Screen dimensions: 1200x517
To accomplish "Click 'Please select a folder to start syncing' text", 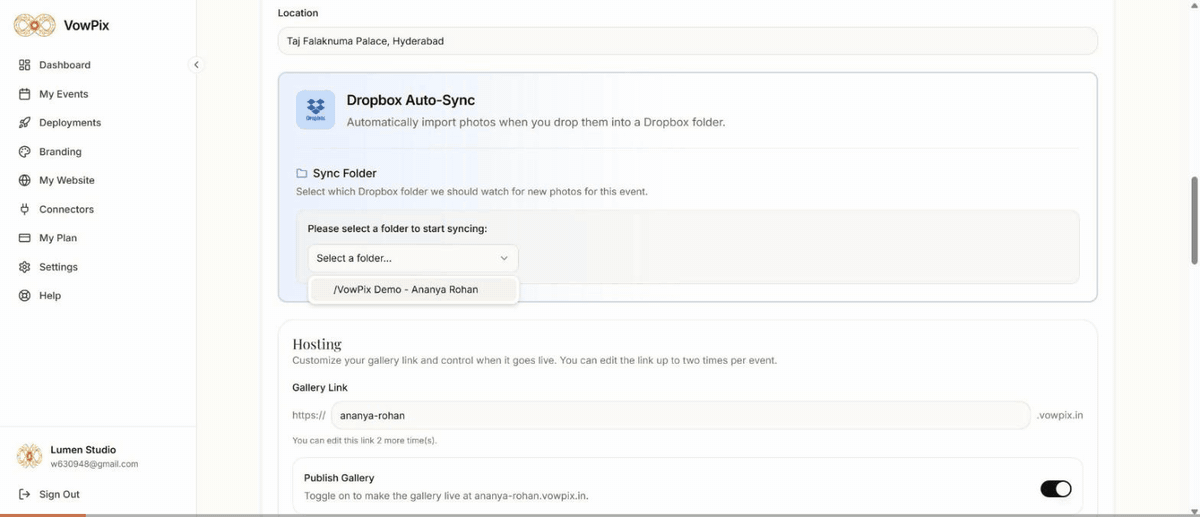I will point(397,229).
